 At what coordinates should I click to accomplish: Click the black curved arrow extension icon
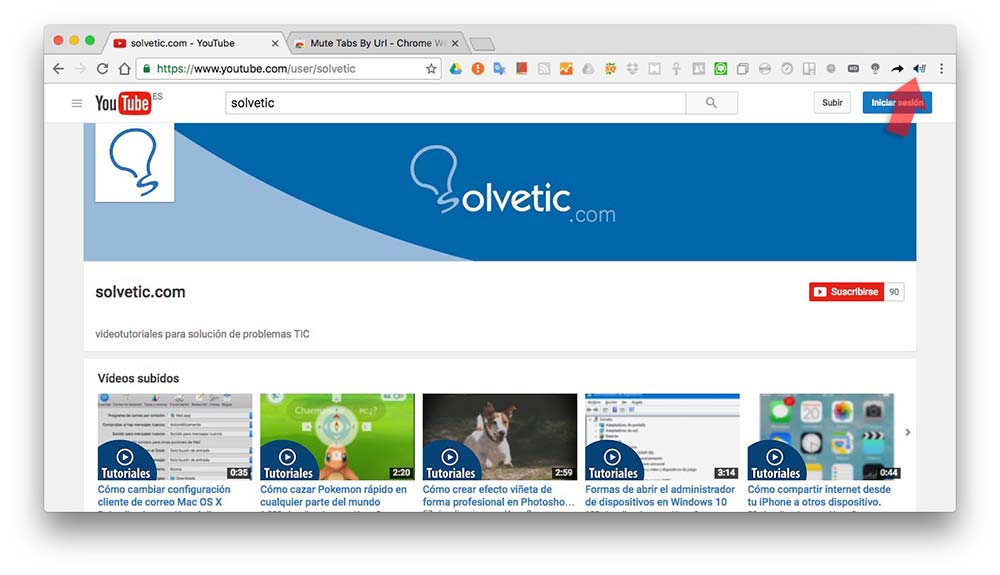(x=897, y=69)
